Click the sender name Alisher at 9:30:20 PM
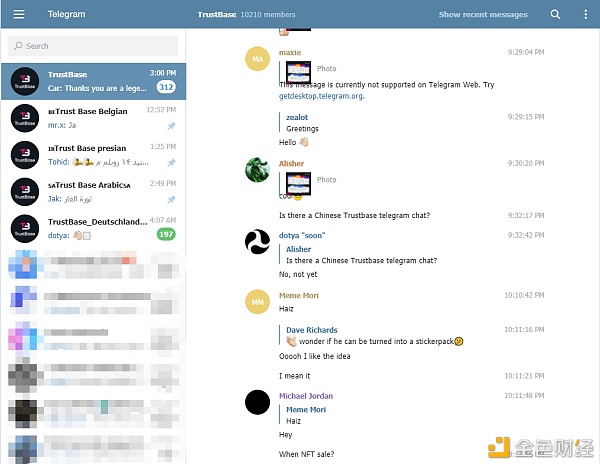600x464 pixels. tap(291, 164)
